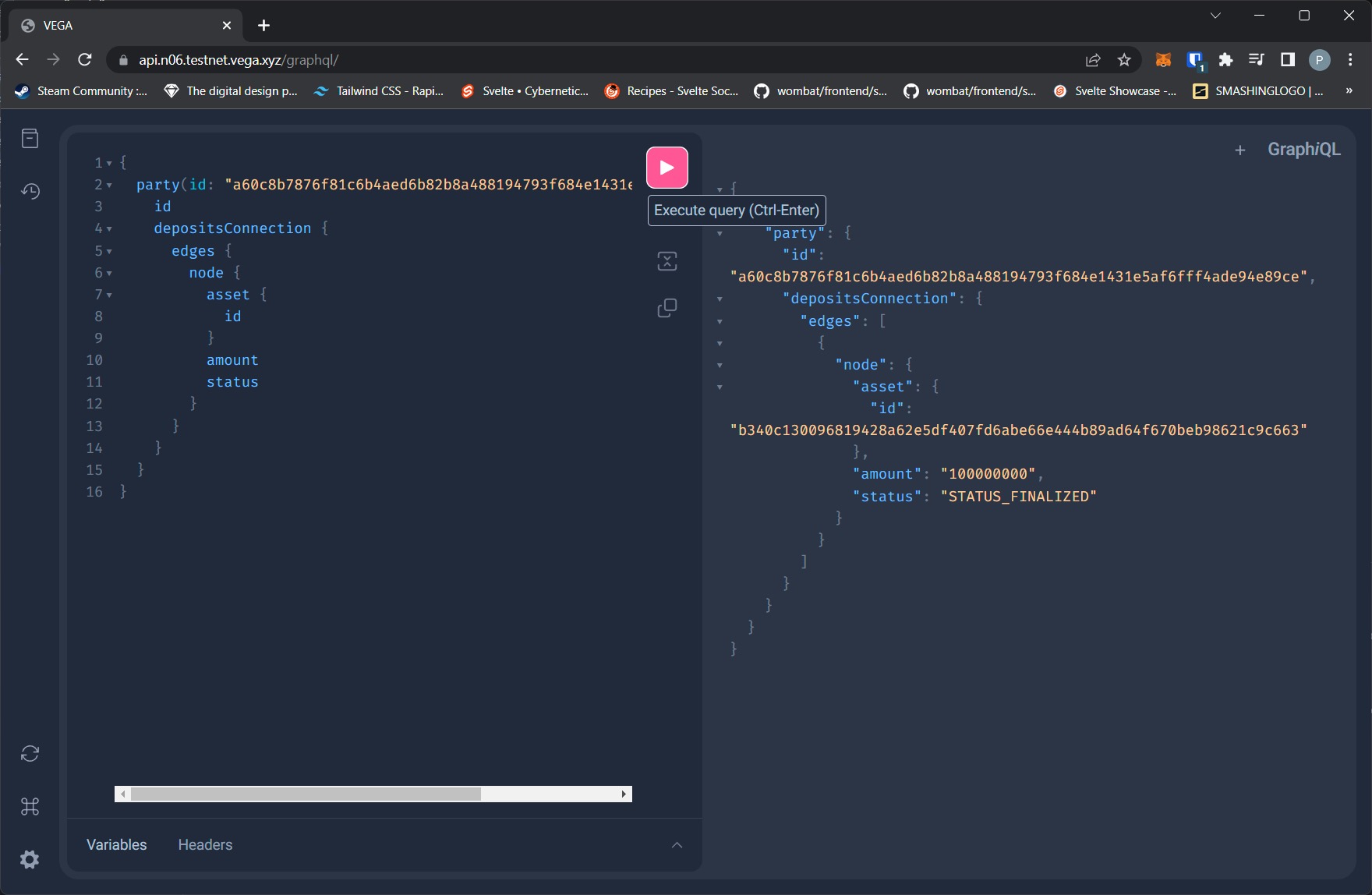Re-fetch the GraphQL schema

[30, 753]
